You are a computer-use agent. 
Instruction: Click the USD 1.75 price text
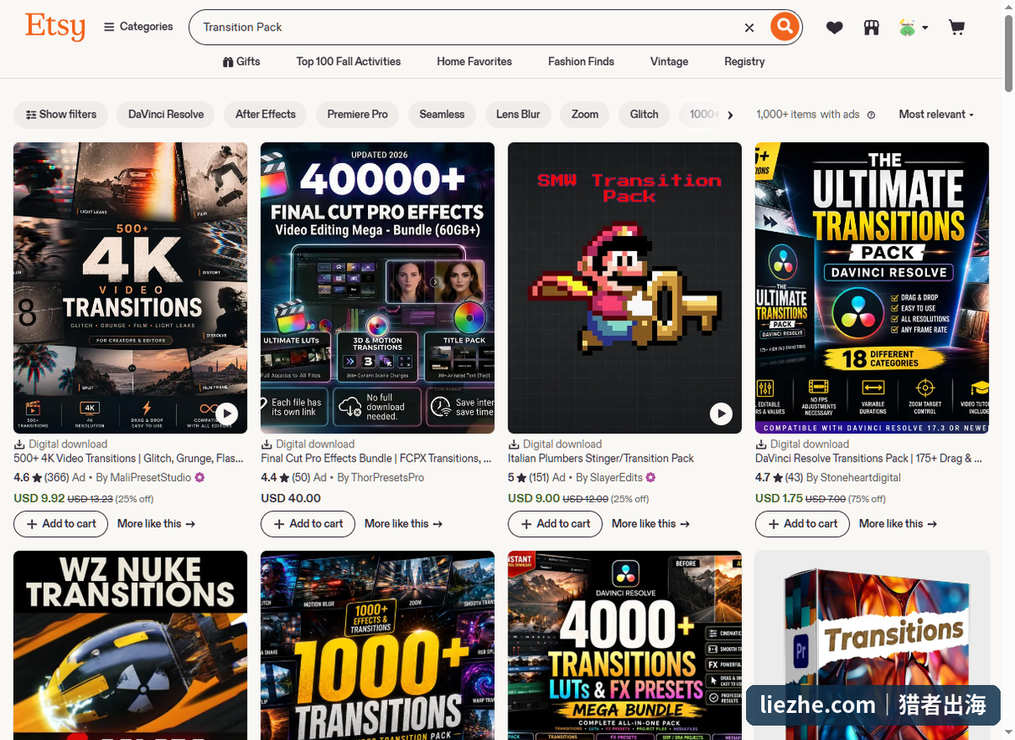779,499
